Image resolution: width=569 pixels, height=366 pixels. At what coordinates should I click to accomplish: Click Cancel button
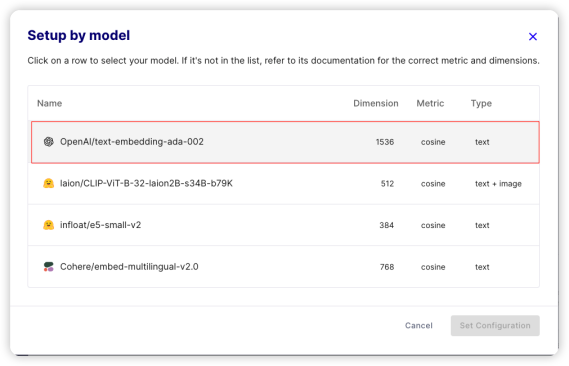pyautogui.click(x=419, y=325)
